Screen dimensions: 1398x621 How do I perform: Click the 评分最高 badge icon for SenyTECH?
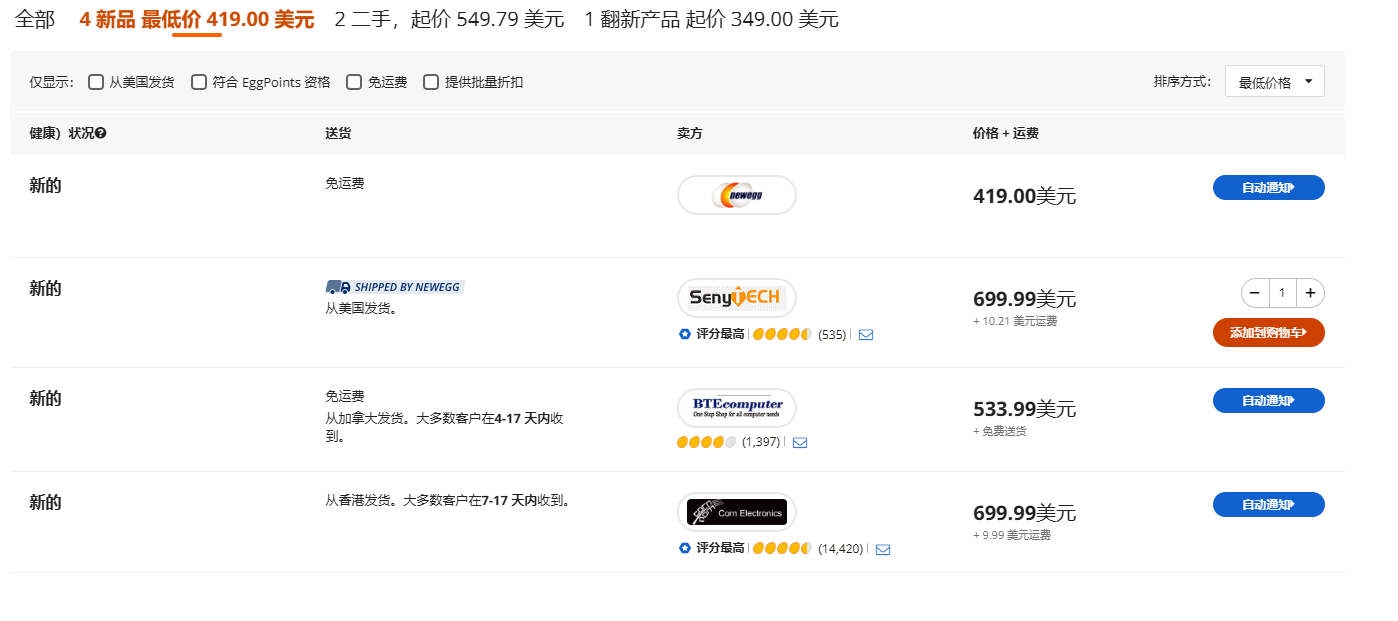tap(686, 333)
